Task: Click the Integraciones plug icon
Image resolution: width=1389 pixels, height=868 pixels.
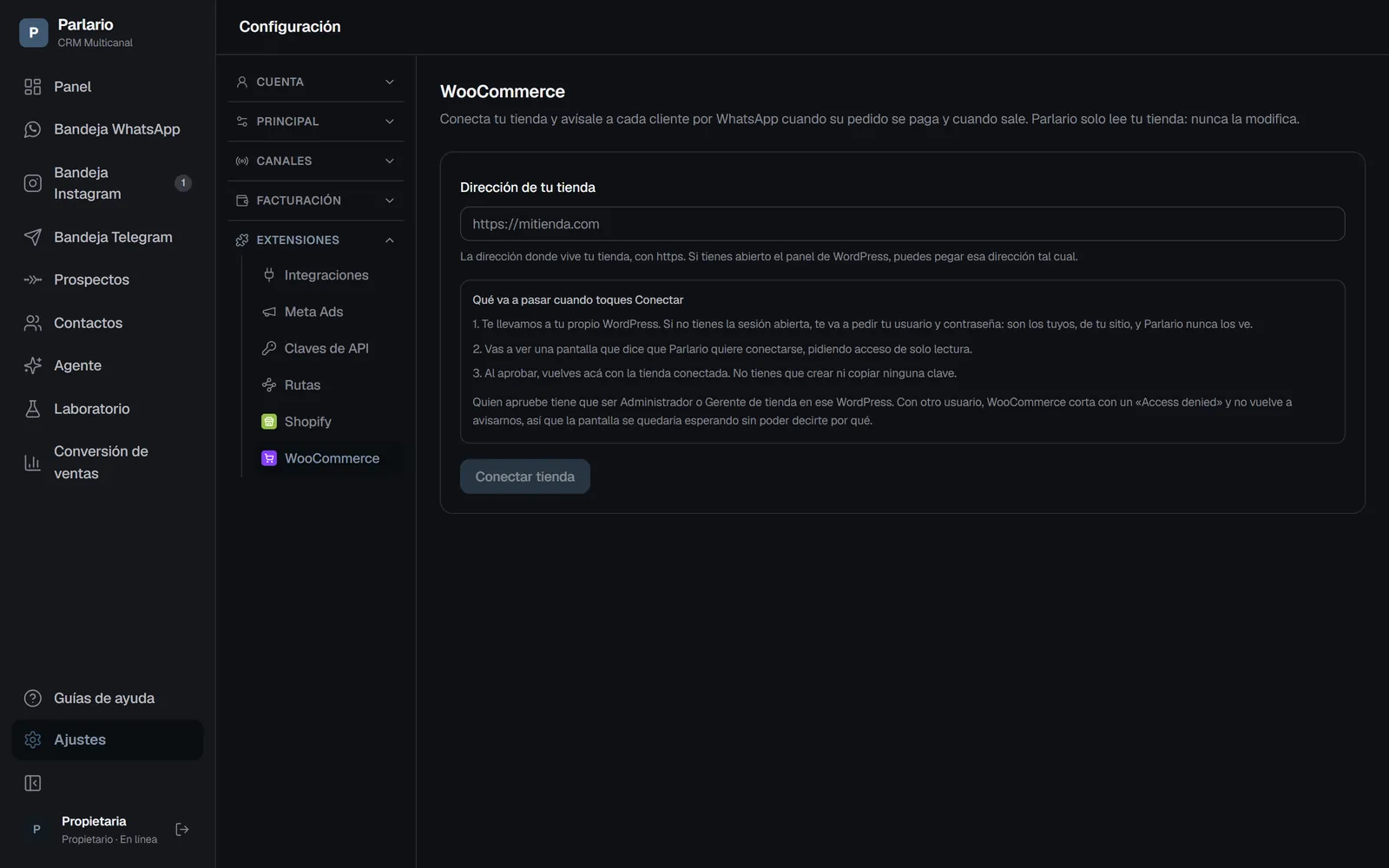Action: [269, 275]
